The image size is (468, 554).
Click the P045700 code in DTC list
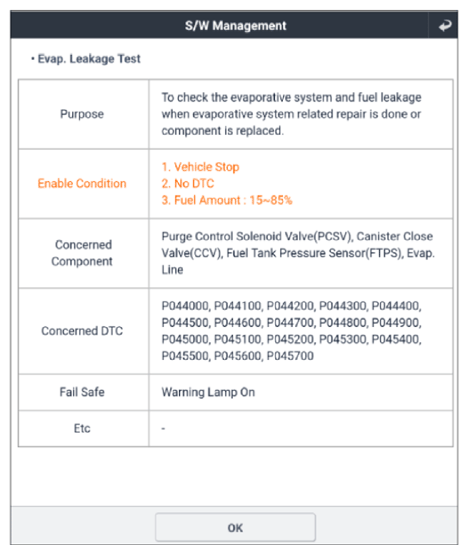point(290,356)
